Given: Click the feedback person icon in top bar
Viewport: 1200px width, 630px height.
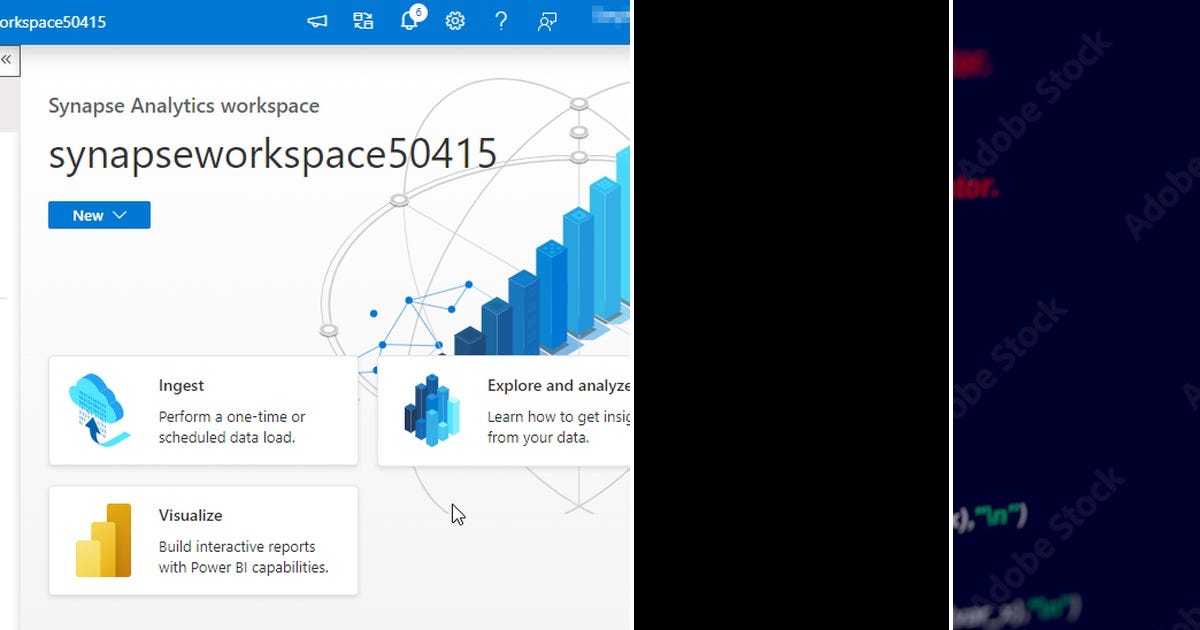Looking at the screenshot, I should coord(546,20).
